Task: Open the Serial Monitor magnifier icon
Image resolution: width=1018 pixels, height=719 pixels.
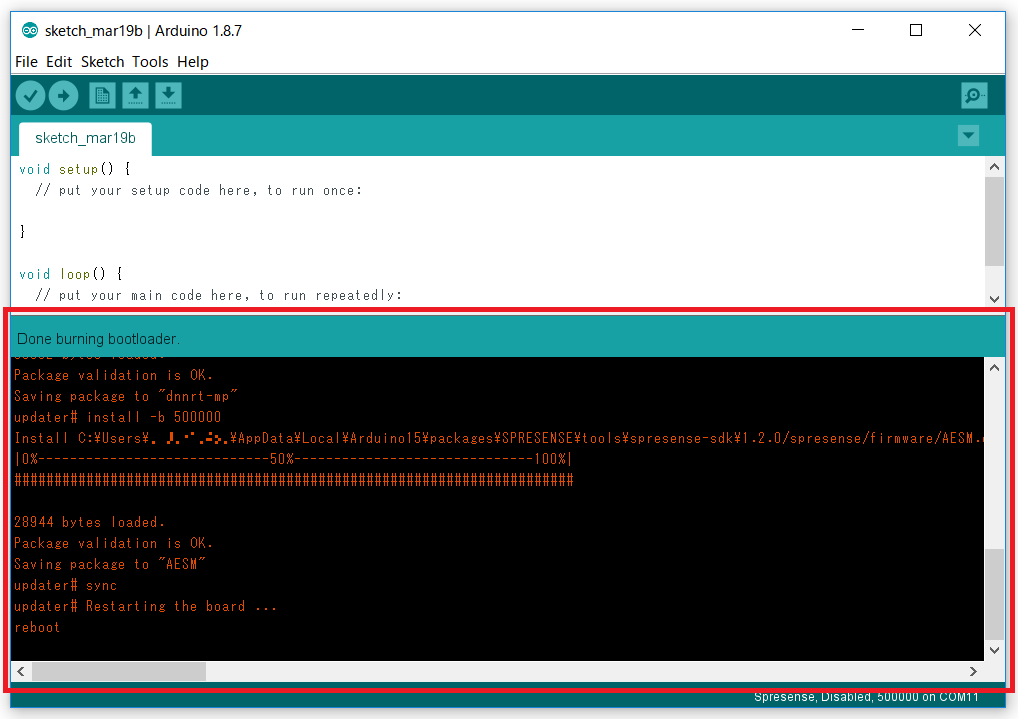Action: [x=973, y=95]
